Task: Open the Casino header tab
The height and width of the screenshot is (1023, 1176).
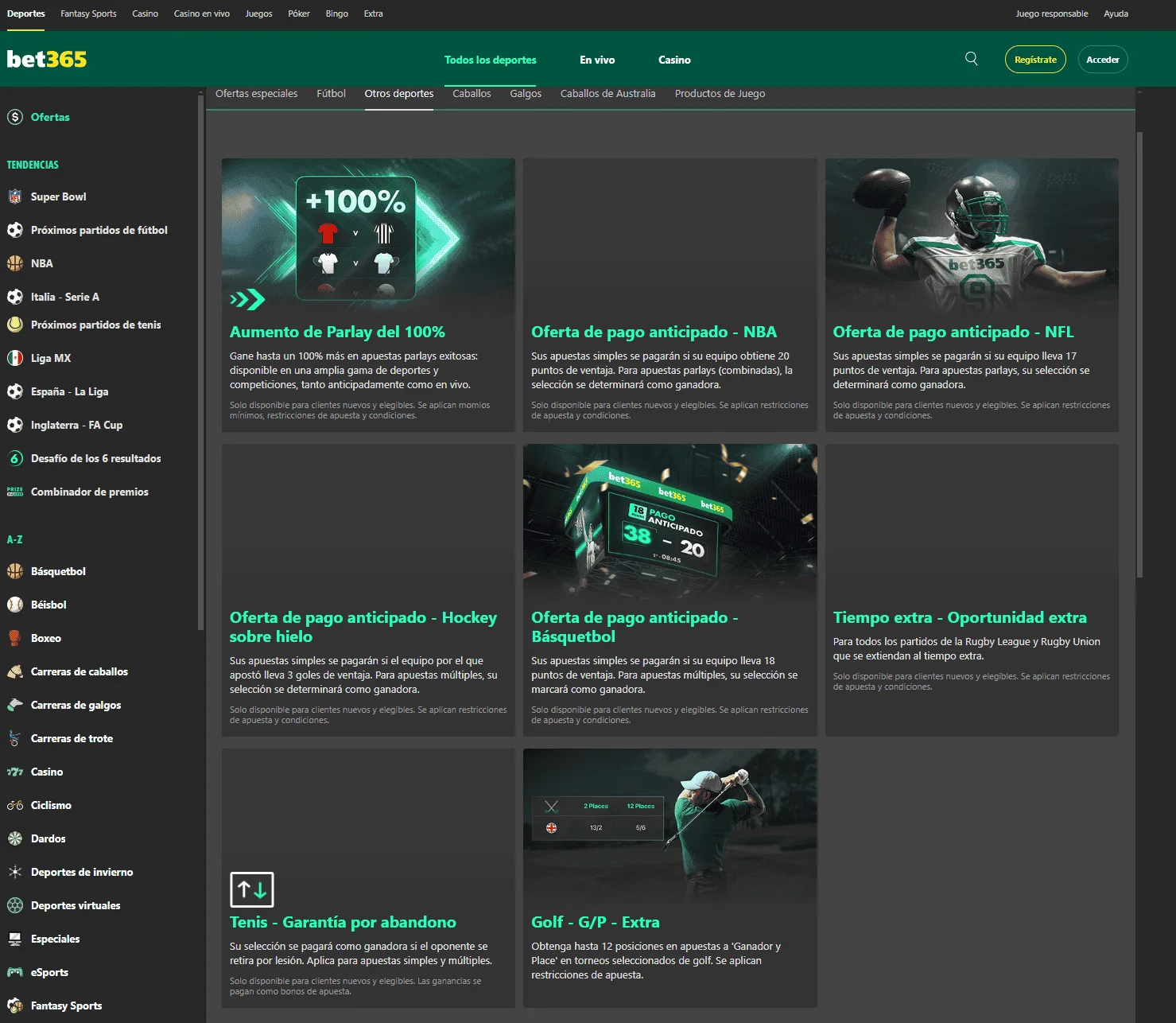Action: pos(674,60)
